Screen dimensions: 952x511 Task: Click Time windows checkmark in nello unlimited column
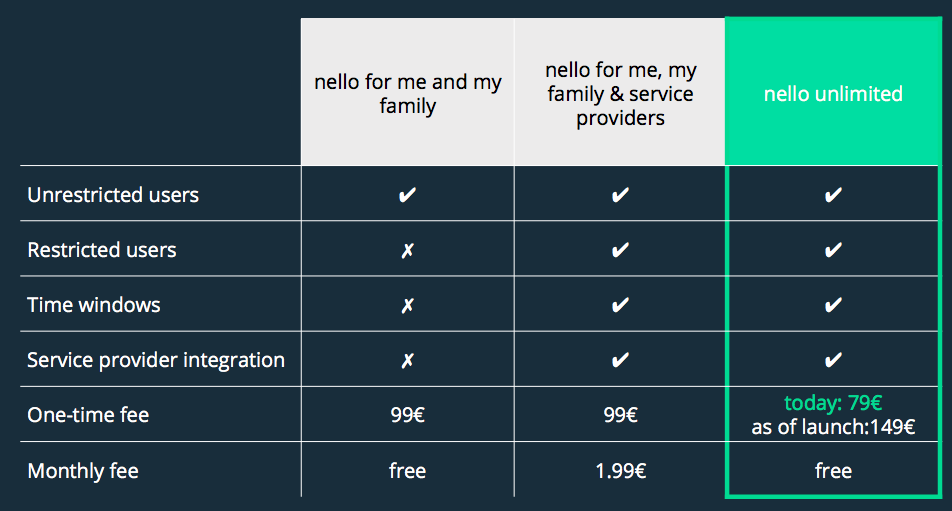click(x=833, y=305)
